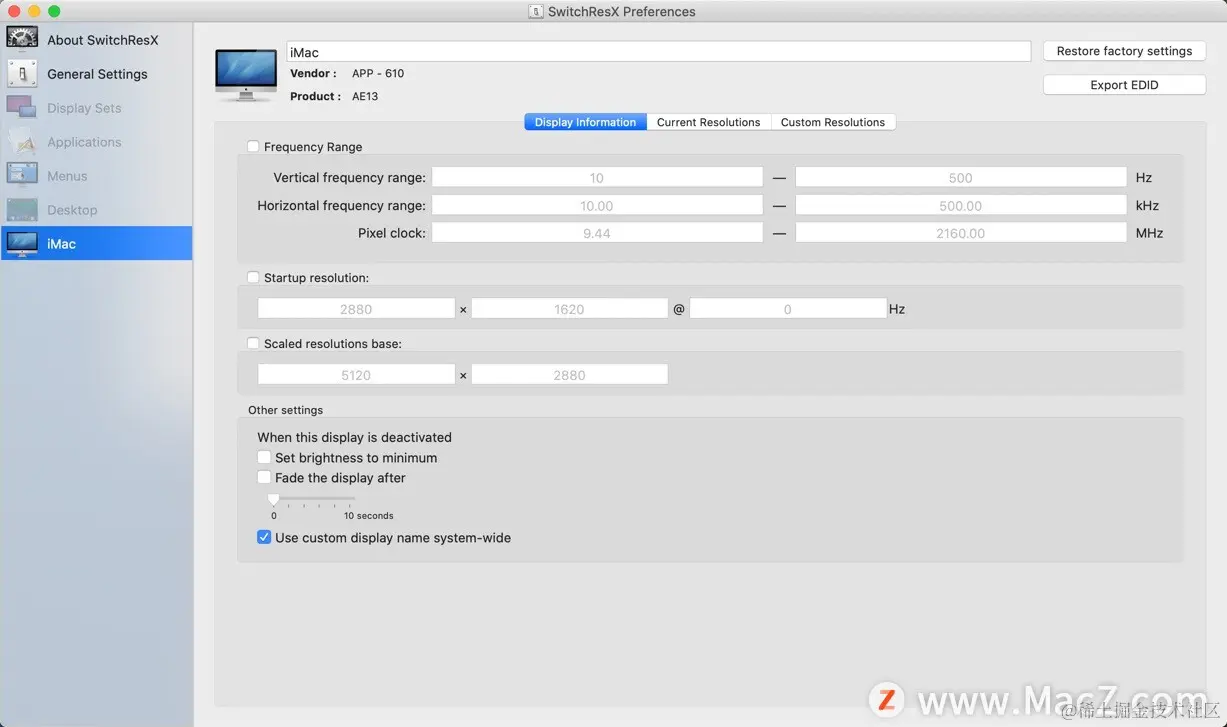
Task: Uncheck Use custom display name system-wide
Action: (x=264, y=538)
